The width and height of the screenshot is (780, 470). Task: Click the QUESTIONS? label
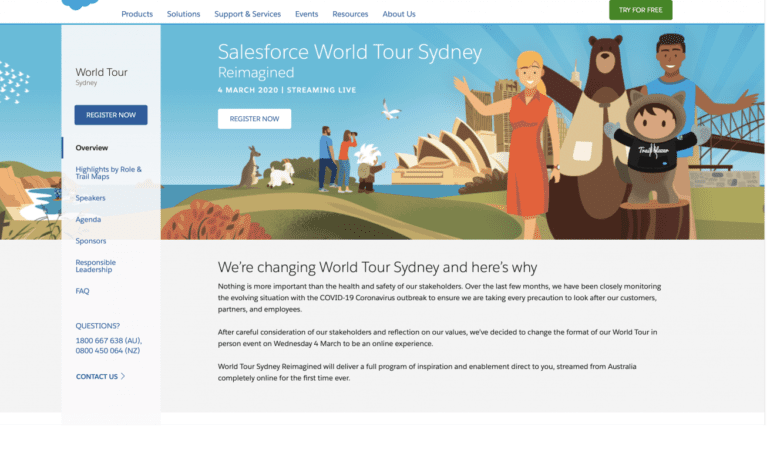pyautogui.click(x=98, y=326)
